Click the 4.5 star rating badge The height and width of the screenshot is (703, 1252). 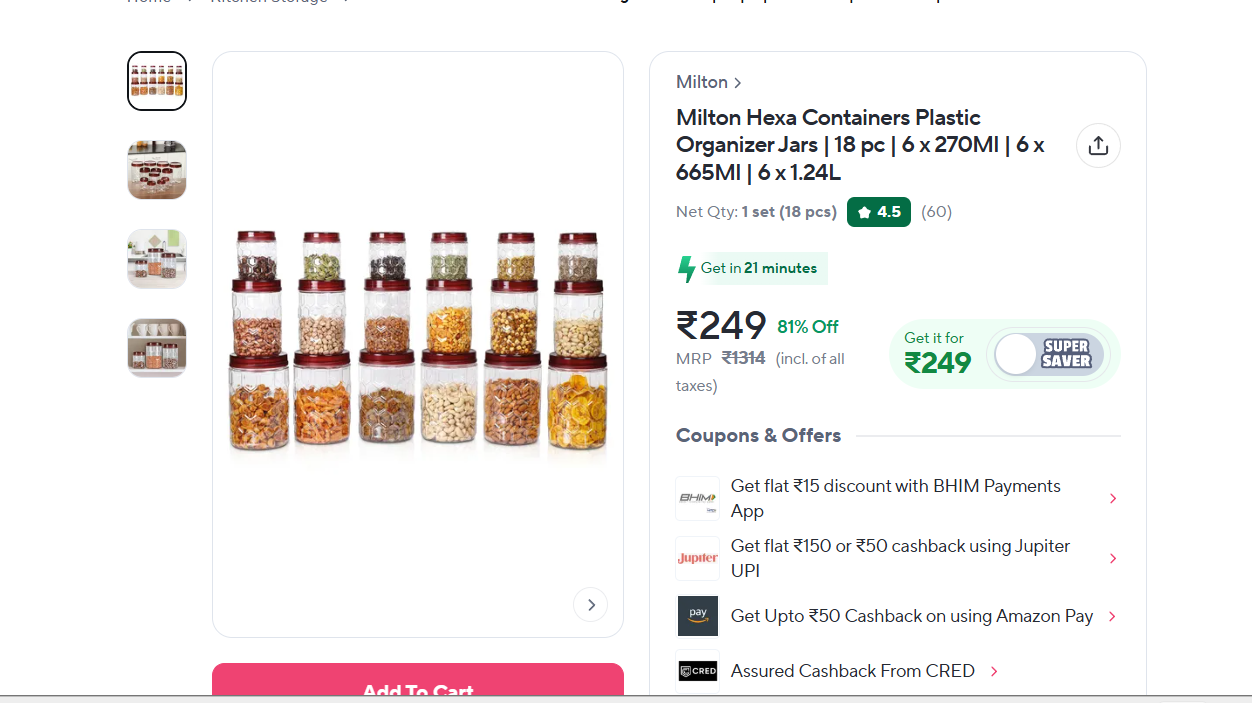coord(878,212)
